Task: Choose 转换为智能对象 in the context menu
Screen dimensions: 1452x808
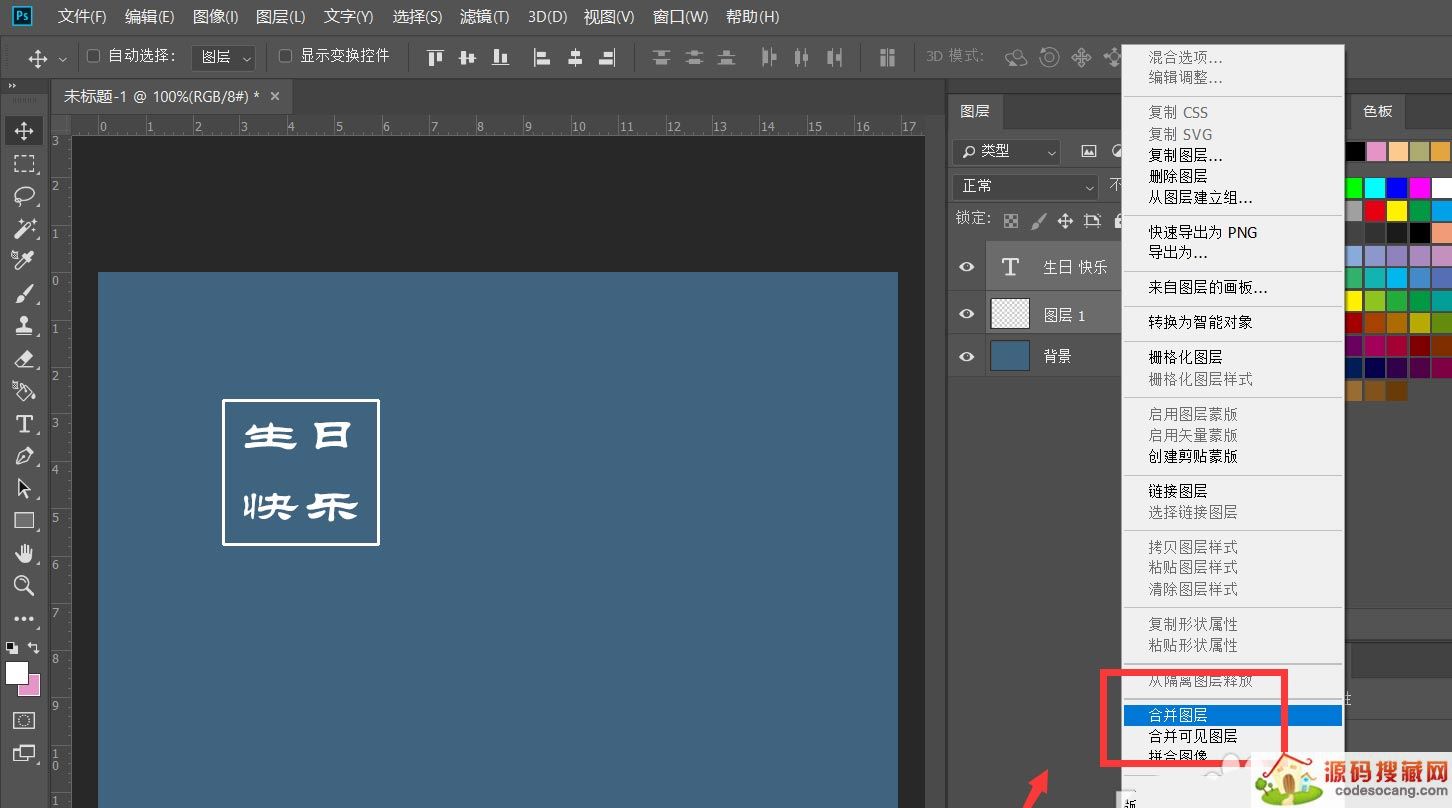Action: pos(1232,322)
